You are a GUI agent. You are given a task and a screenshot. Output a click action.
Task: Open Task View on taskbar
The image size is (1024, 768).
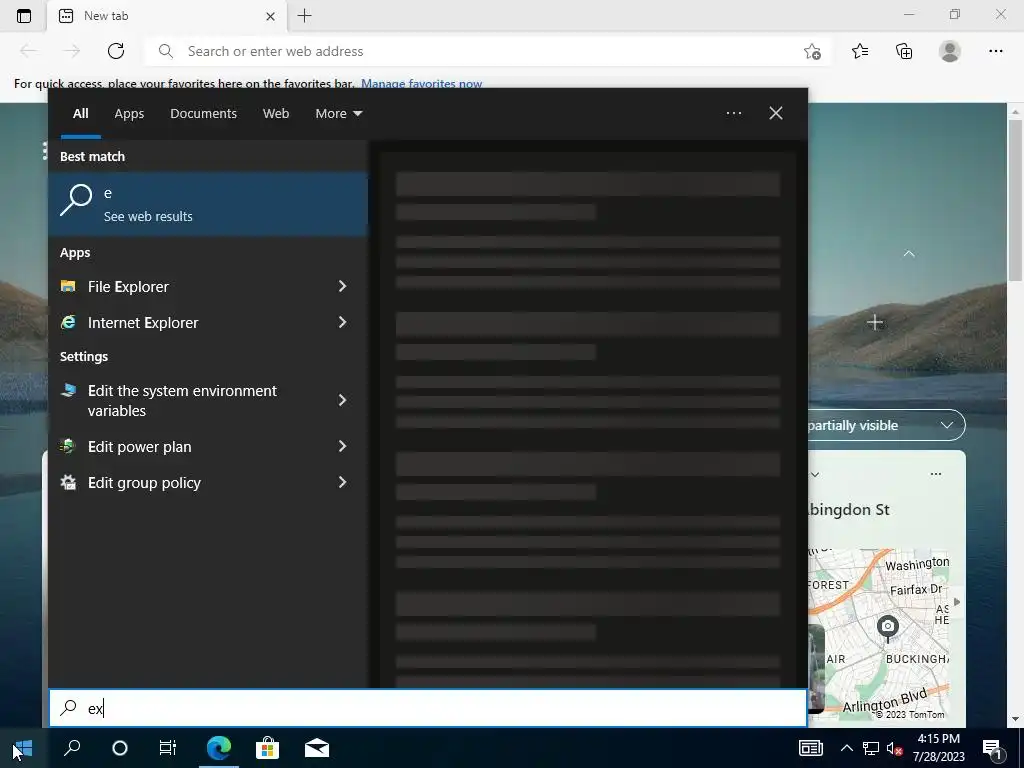[x=168, y=748]
